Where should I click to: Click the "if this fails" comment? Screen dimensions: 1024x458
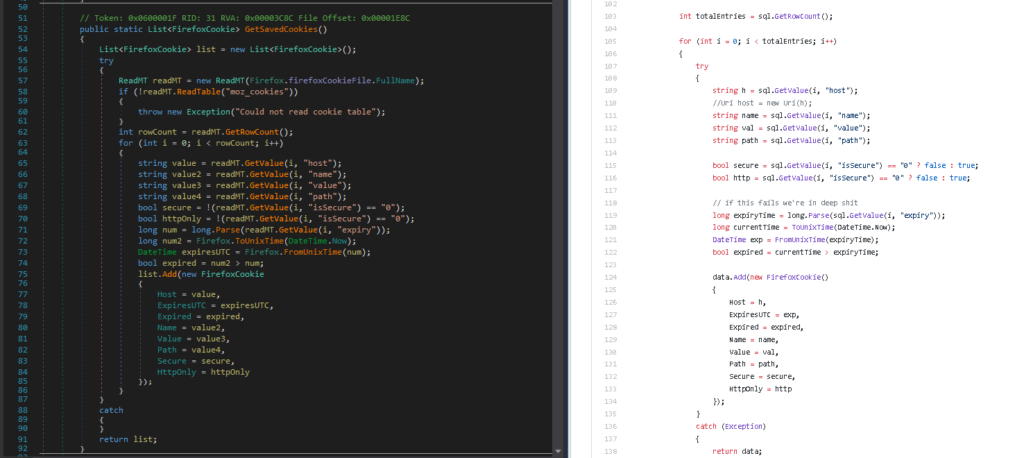click(776, 202)
